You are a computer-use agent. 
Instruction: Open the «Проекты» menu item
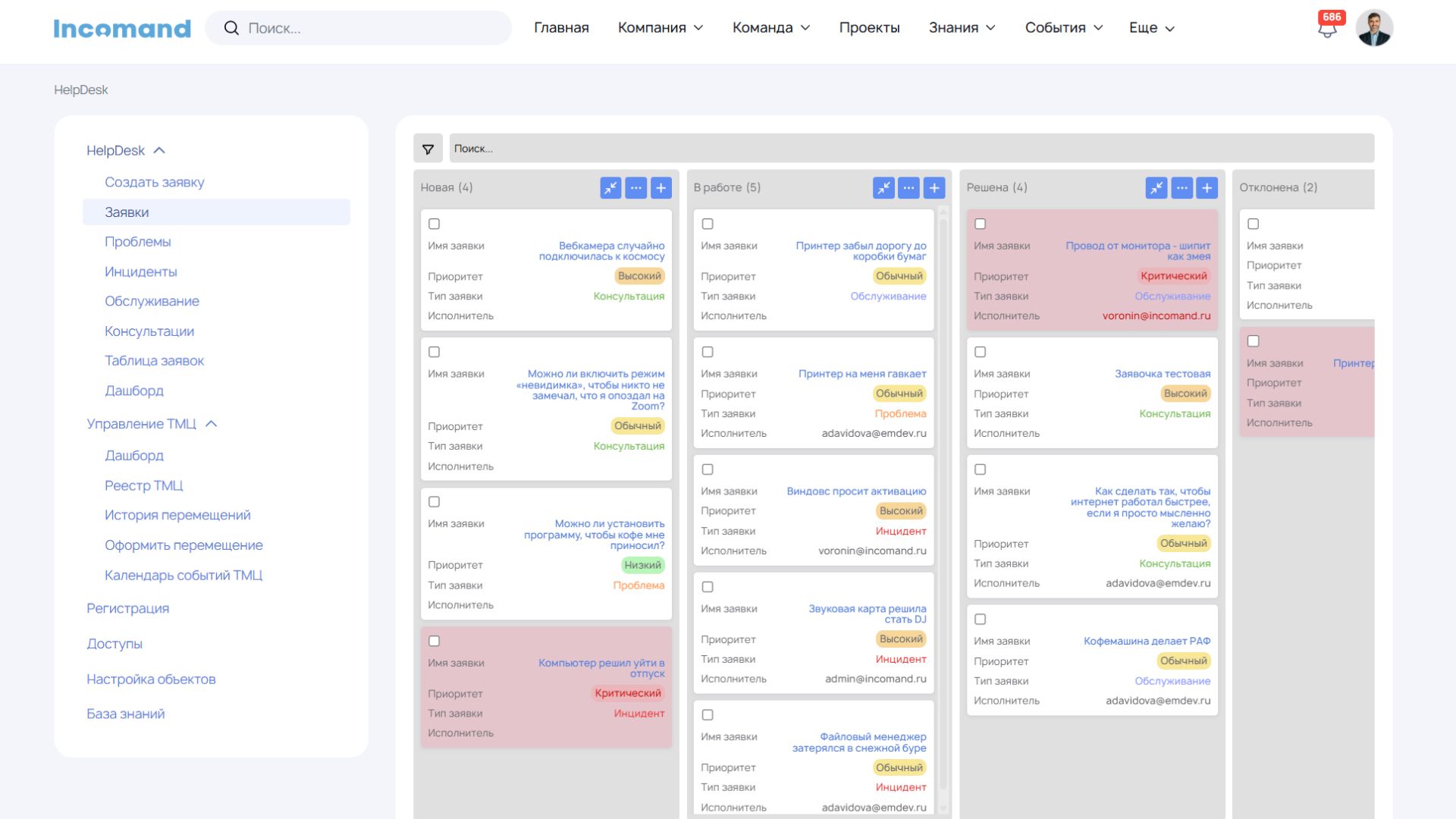tap(869, 27)
